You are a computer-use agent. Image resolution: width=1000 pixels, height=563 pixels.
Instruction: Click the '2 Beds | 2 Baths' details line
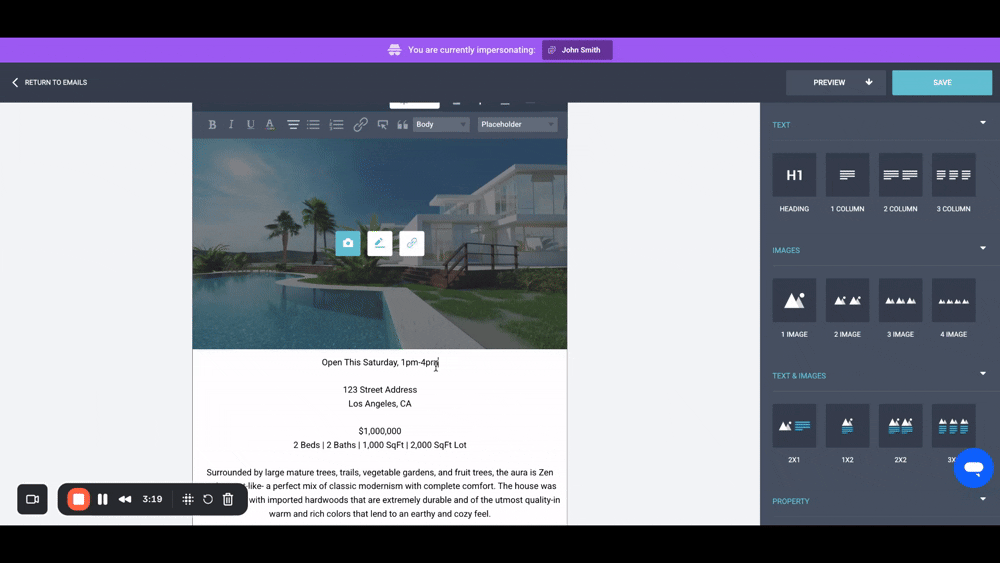(380, 445)
